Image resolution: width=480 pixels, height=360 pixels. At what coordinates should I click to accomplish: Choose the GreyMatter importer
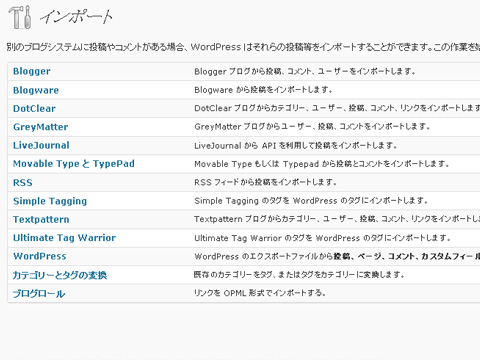pos(40,127)
